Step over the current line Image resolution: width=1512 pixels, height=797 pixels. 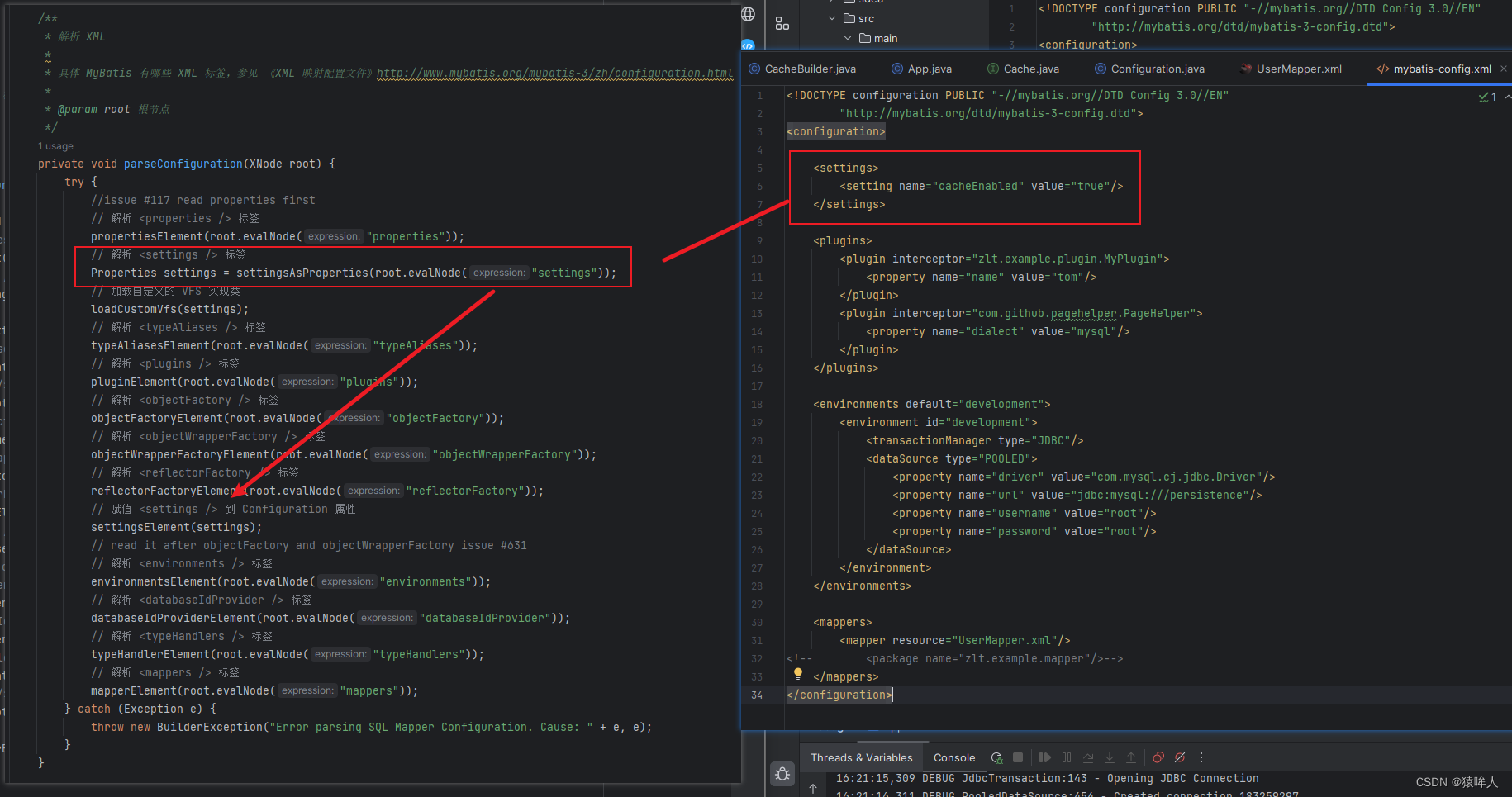pyautogui.click(x=1088, y=757)
